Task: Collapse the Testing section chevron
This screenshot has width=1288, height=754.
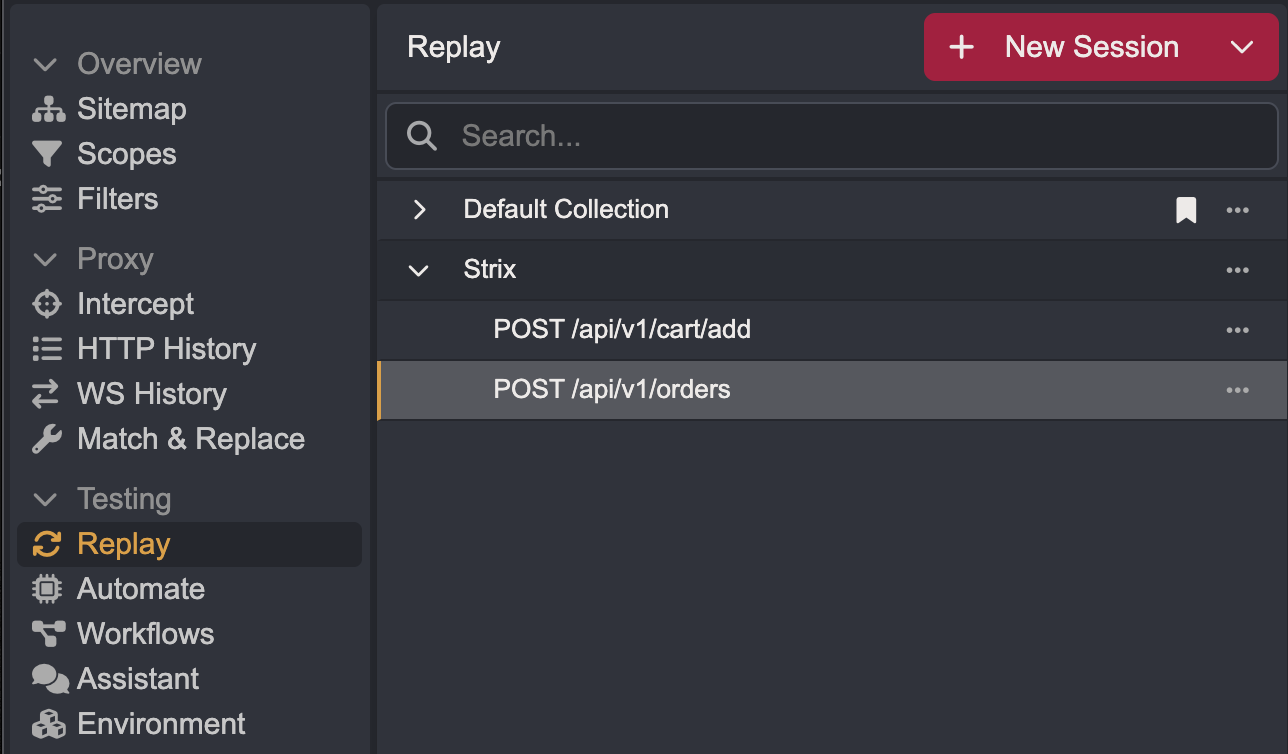Action: pos(45,500)
